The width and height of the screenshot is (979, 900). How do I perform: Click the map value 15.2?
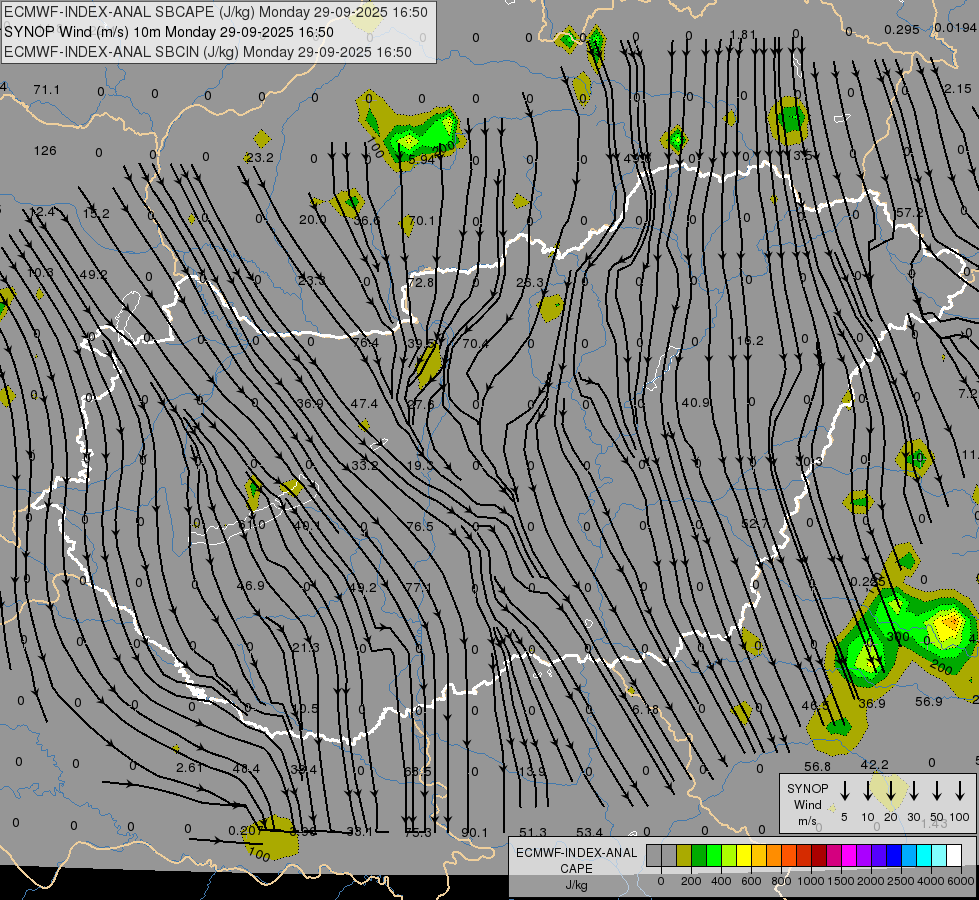tap(96, 214)
